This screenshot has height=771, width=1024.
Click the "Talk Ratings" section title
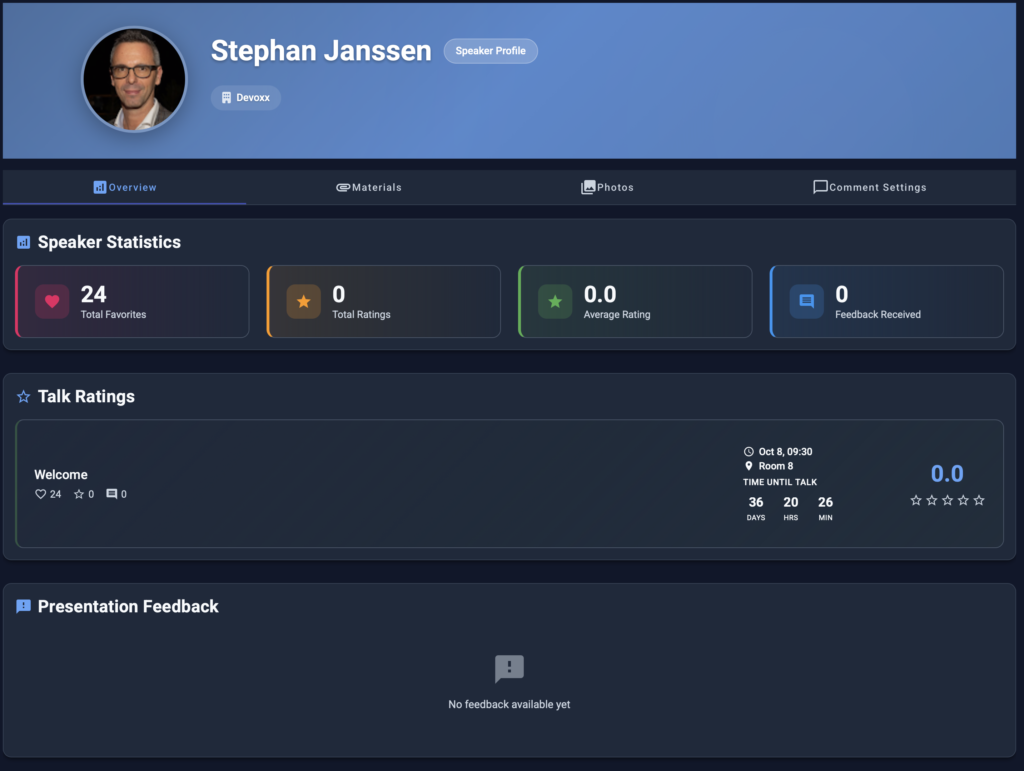coord(86,396)
